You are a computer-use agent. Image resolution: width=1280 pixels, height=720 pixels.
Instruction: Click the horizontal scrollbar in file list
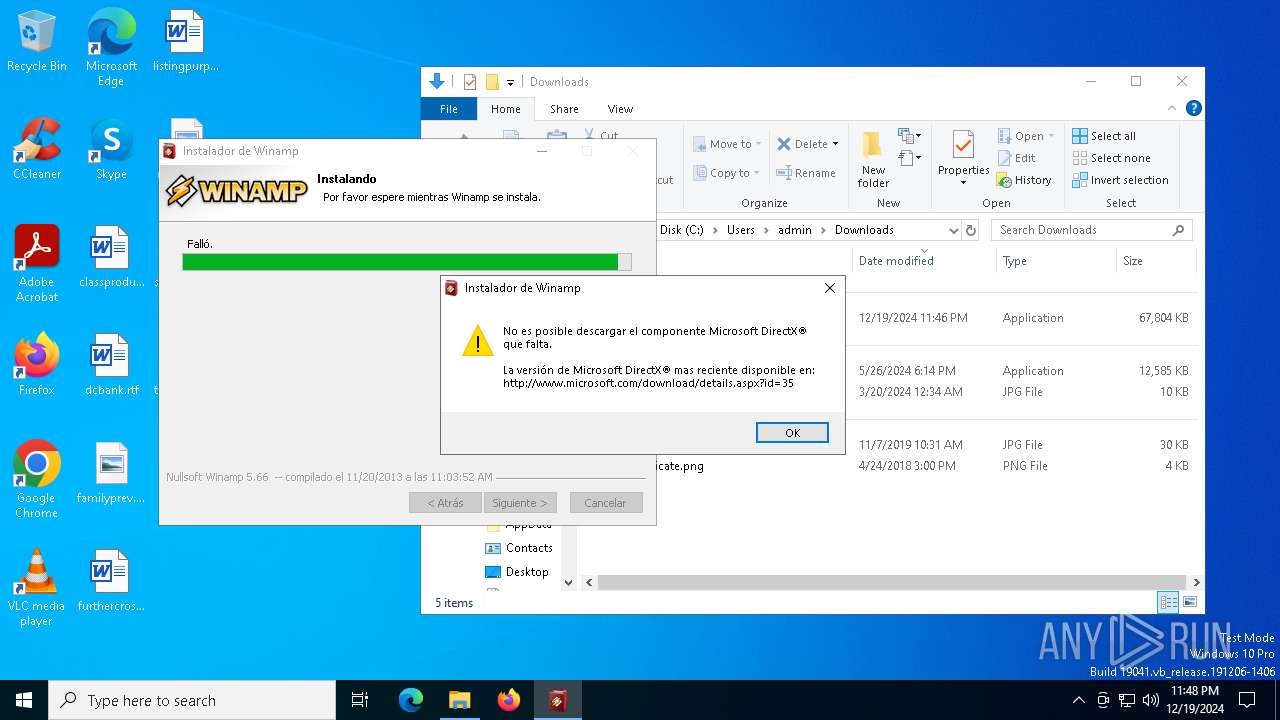892,582
